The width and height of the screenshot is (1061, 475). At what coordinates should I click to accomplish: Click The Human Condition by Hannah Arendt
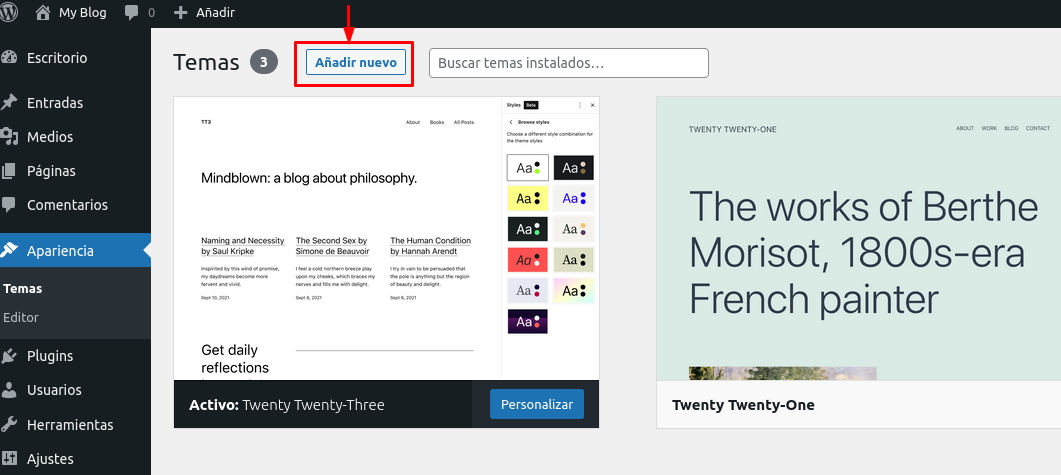pos(430,246)
